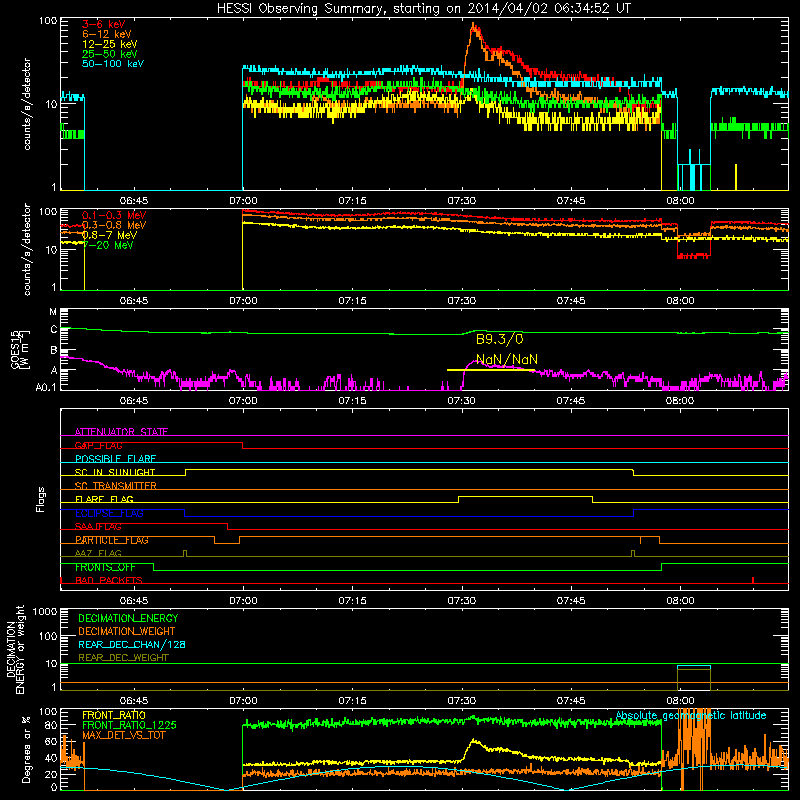The image size is (800, 800).
Task: Click the REAR_DEC_WEIGHT legend label
Action: click(123, 658)
